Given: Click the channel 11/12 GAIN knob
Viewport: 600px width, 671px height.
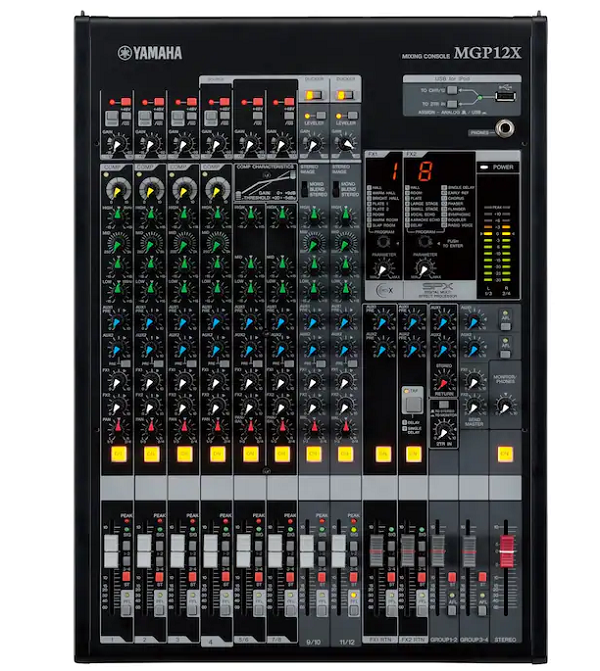Looking at the screenshot, I should click(346, 144).
